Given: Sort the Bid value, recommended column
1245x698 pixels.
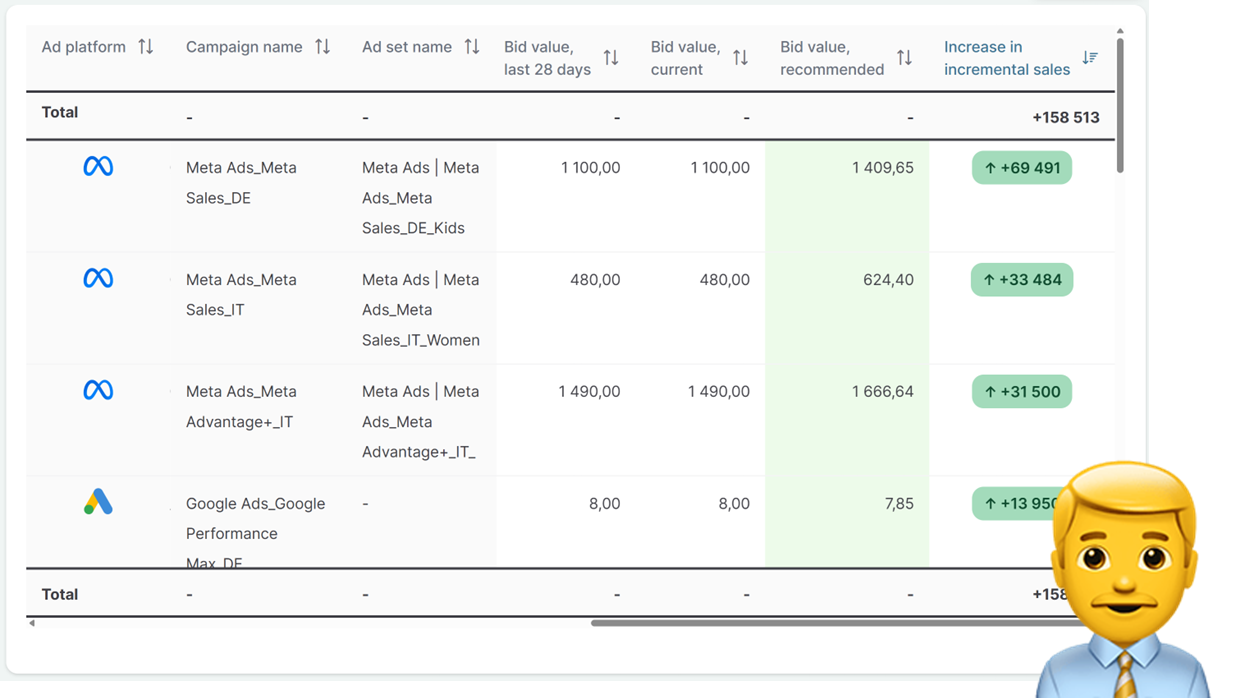Looking at the screenshot, I should coord(904,58).
